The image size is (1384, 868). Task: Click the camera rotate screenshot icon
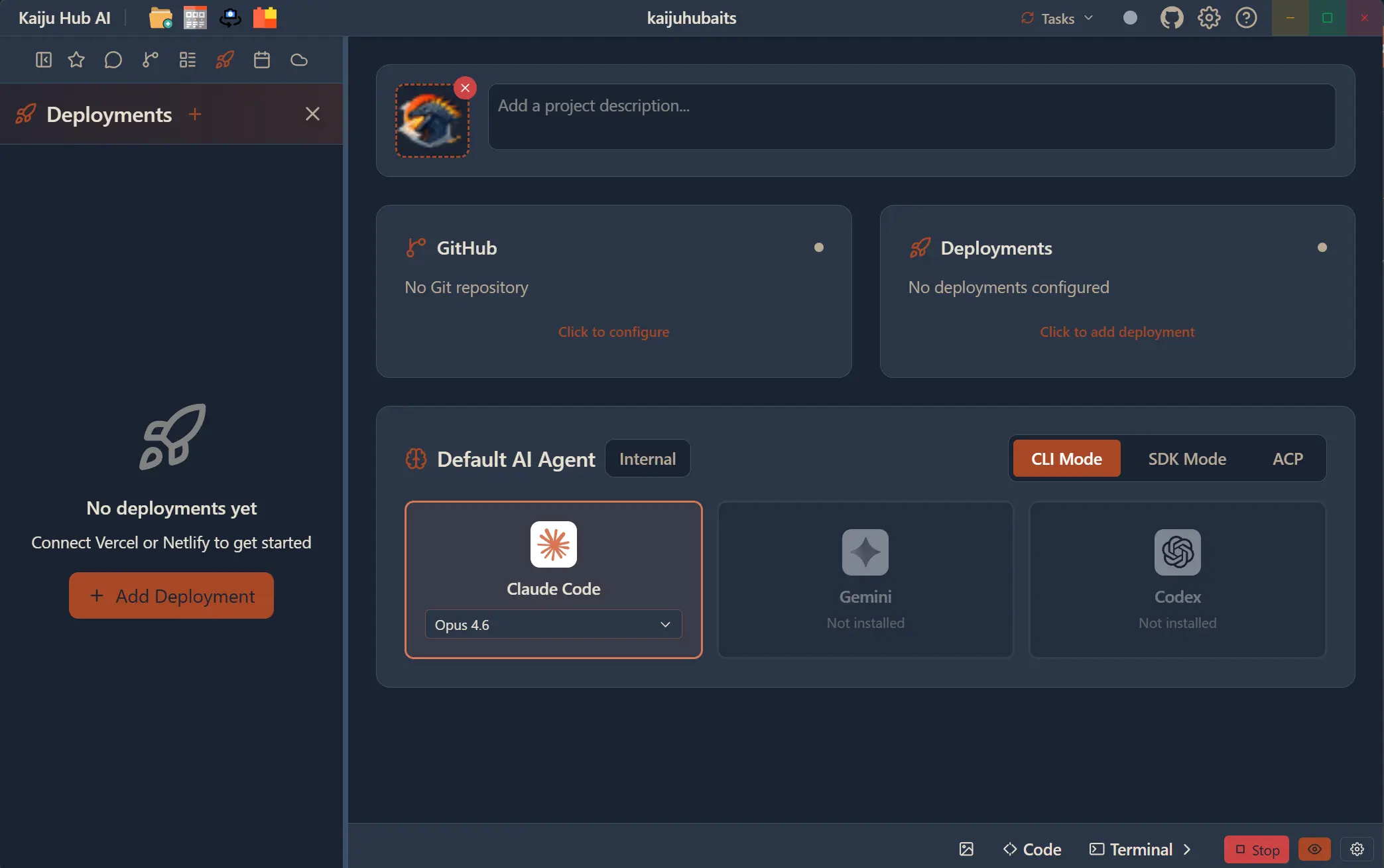[230, 18]
